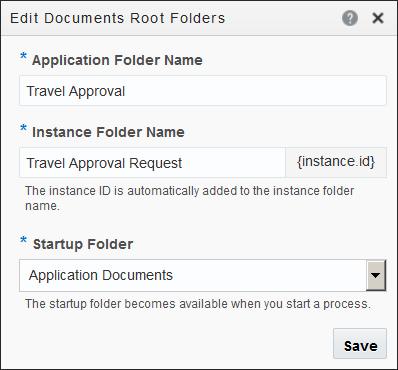Click the Application Folder Name input field

203,91
